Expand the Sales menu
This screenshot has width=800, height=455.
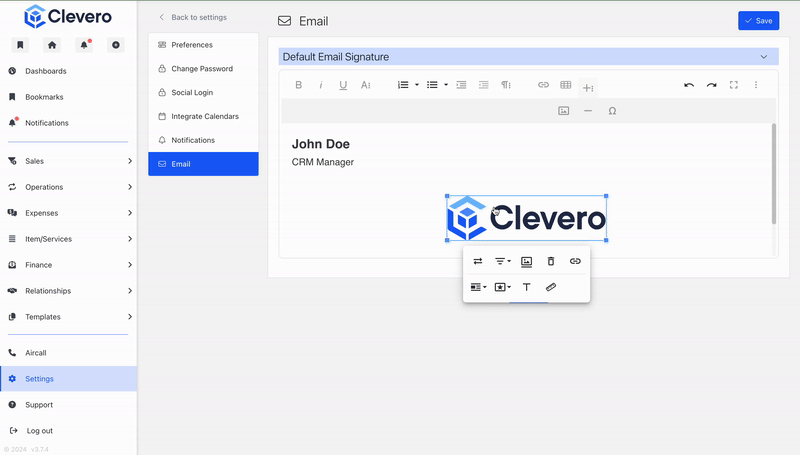[68, 161]
